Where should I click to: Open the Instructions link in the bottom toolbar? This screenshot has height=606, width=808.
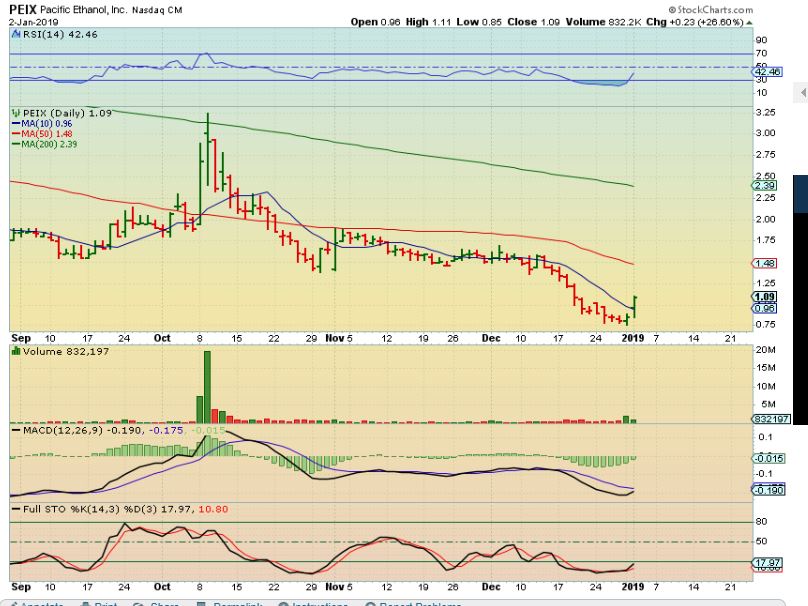[315, 603]
